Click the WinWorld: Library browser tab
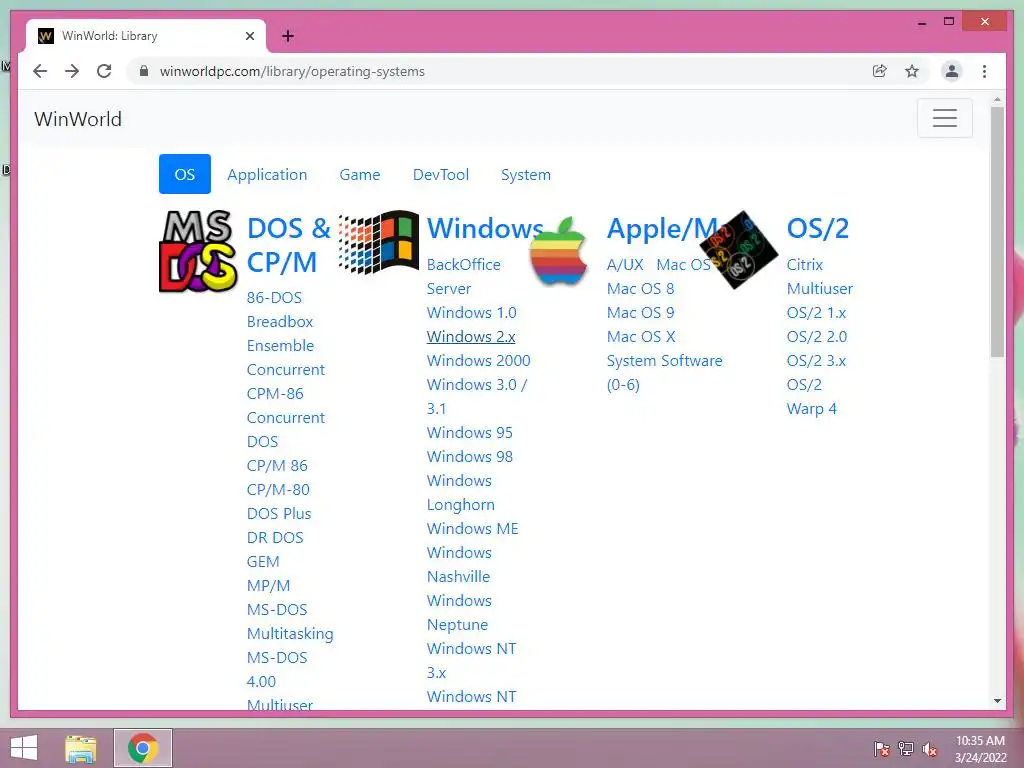The width and height of the screenshot is (1024, 768). tap(146, 36)
